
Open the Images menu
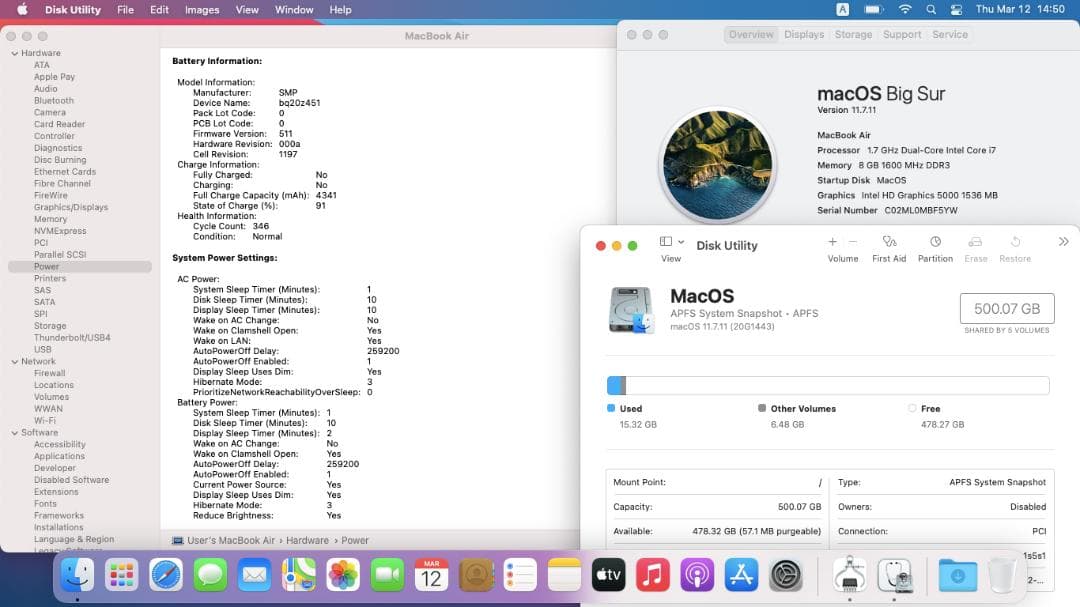(202, 10)
